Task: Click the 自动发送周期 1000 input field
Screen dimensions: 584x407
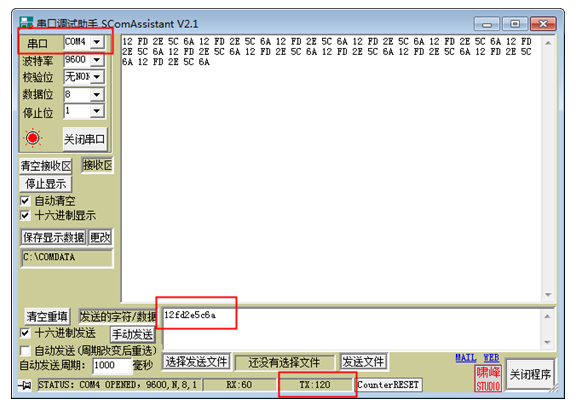Action: coord(112,365)
